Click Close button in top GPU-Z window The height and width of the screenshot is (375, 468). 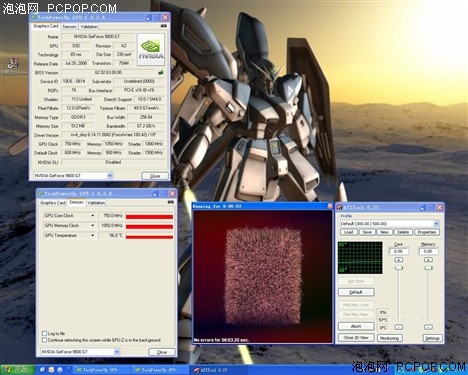[x=155, y=176]
